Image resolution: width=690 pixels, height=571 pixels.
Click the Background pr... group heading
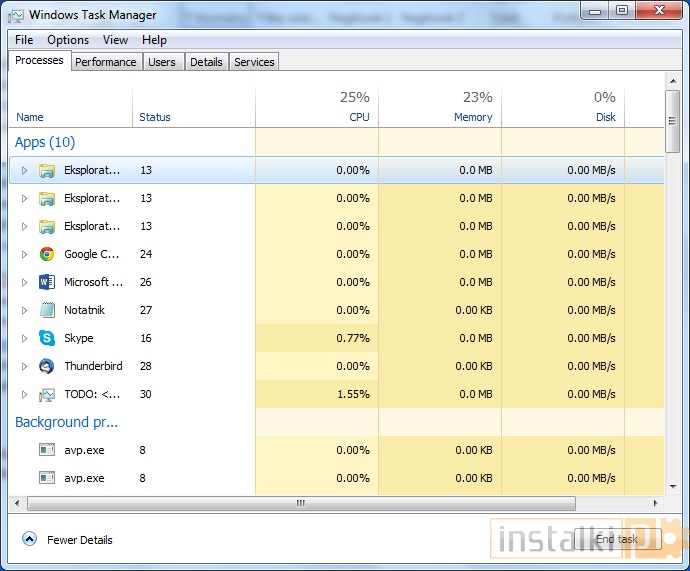click(66, 422)
